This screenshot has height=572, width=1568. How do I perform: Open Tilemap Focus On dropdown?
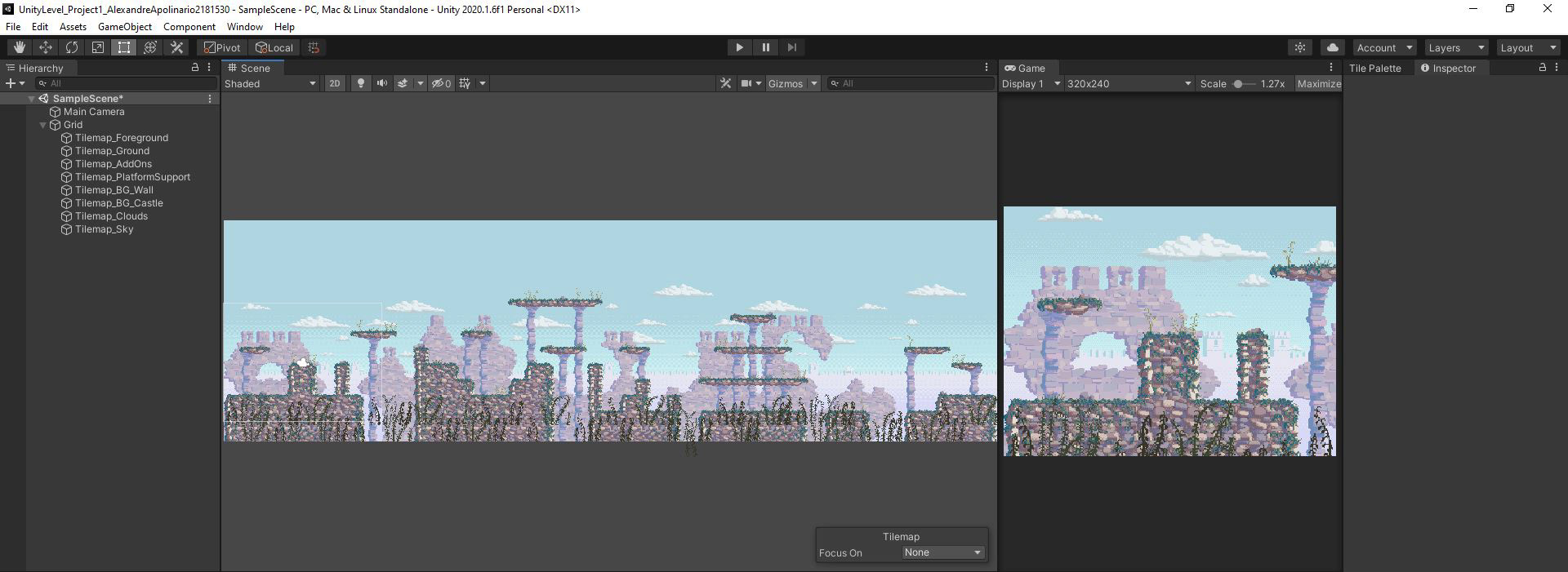[942, 552]
